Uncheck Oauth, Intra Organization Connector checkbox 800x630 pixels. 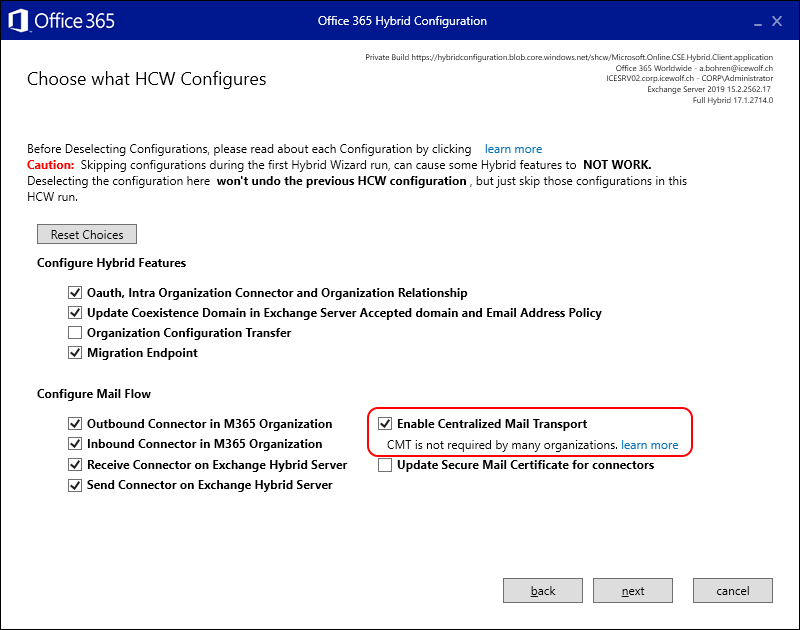[75, 293]
